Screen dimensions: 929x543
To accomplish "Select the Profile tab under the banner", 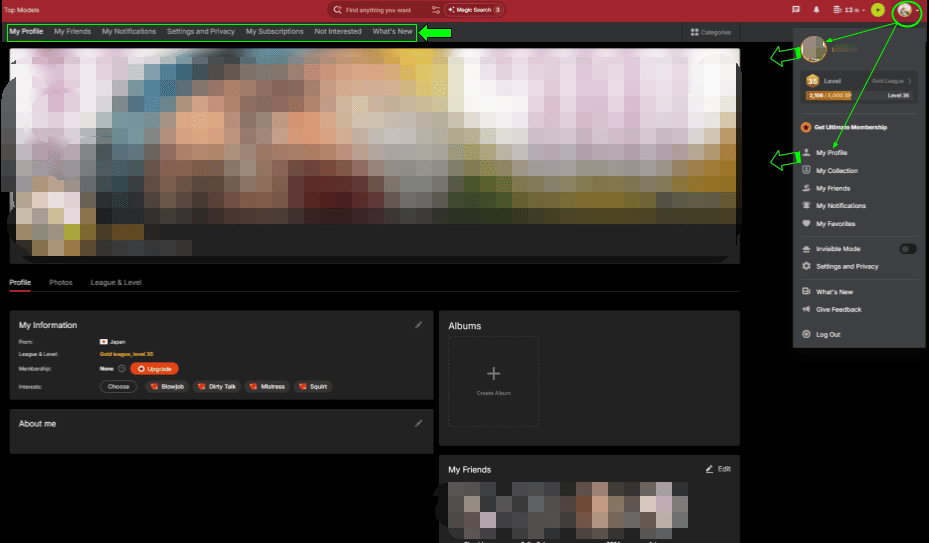I will pos(20,282).
